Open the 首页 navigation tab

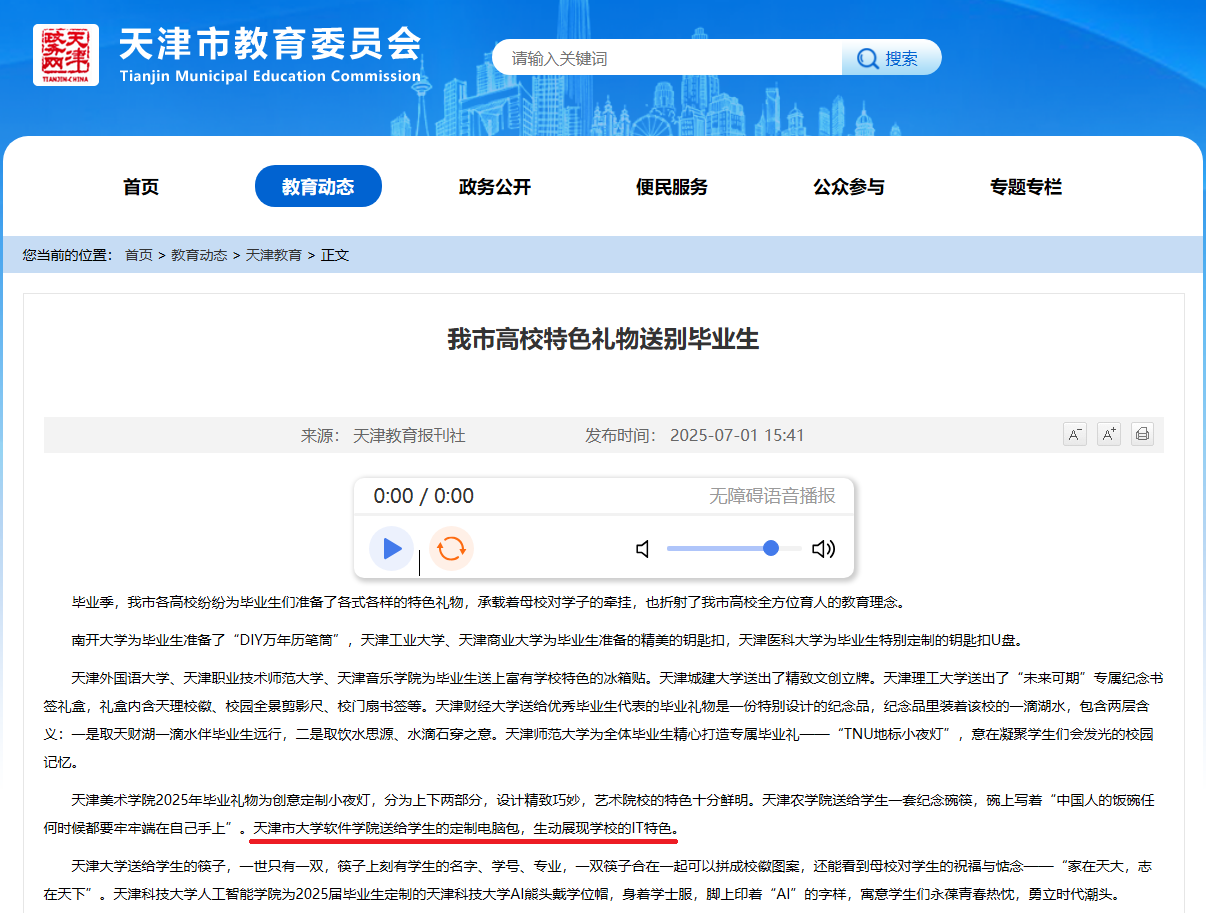[x=141, y=187]
